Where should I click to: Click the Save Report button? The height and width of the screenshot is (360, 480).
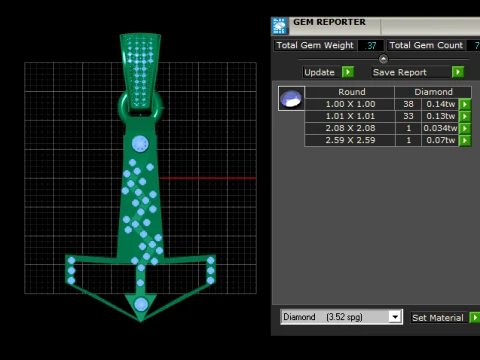[x=411, y=72]
